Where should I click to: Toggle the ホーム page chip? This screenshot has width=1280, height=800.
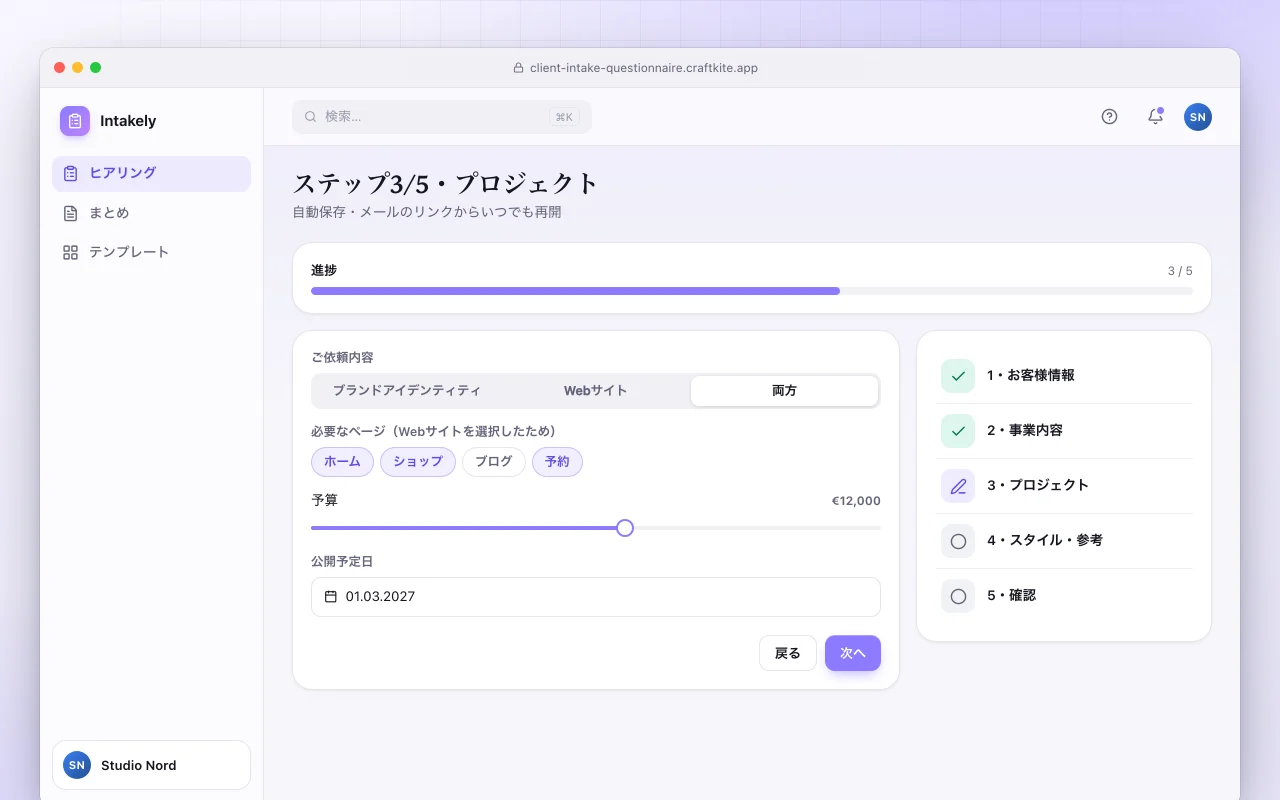pos(342,462)
